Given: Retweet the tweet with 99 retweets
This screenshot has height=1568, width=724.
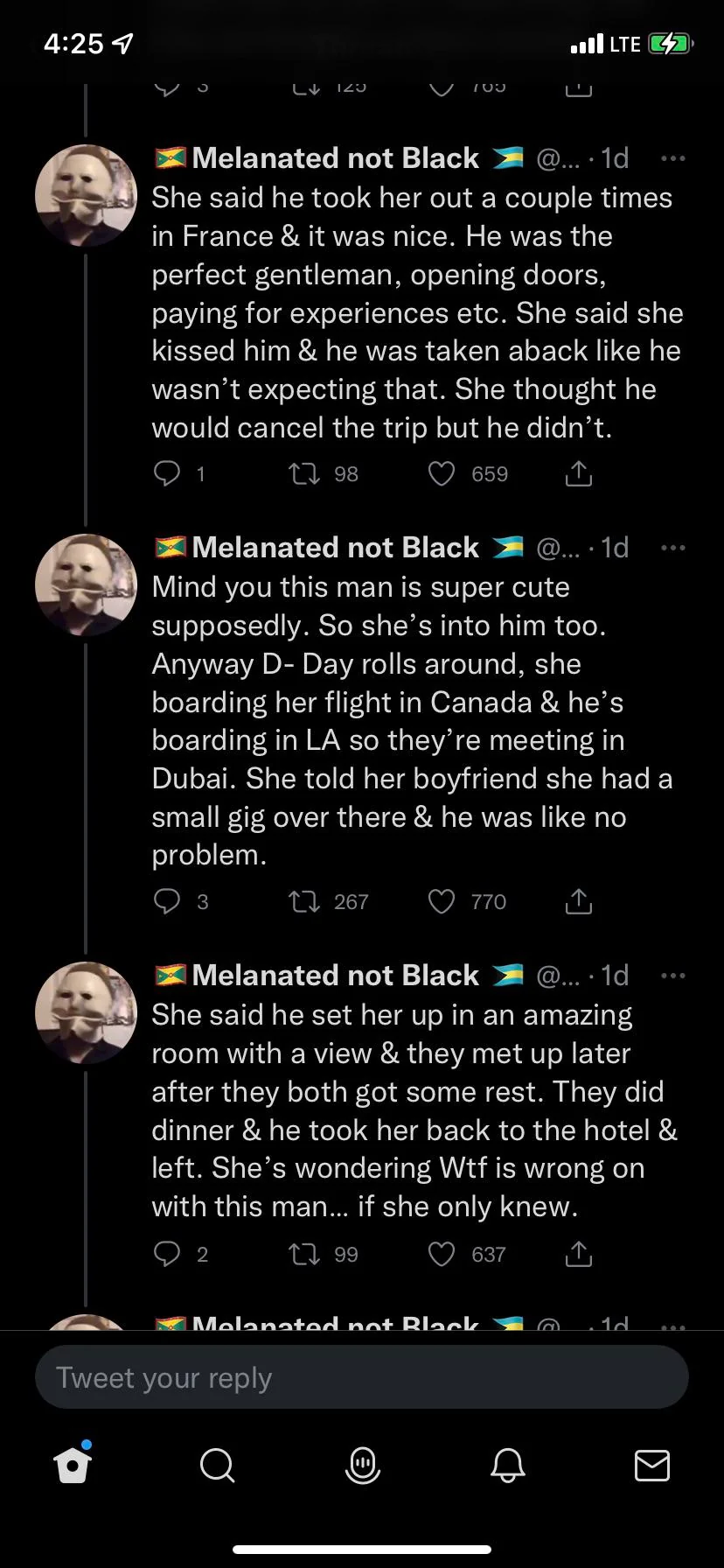Looking at the screenshot, I should coord(303,1255).
